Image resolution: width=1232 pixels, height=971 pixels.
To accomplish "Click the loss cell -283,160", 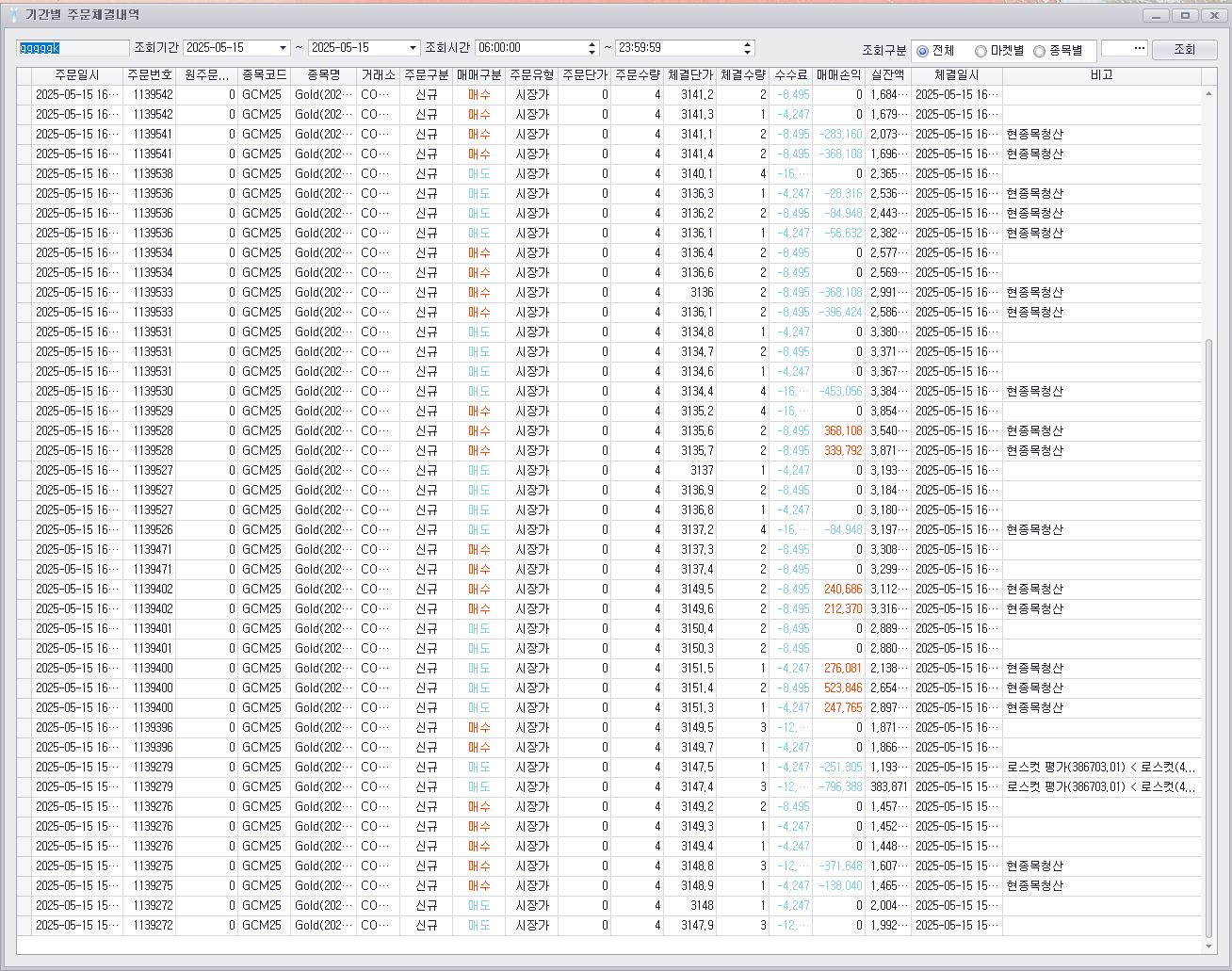I will point(840,134).
